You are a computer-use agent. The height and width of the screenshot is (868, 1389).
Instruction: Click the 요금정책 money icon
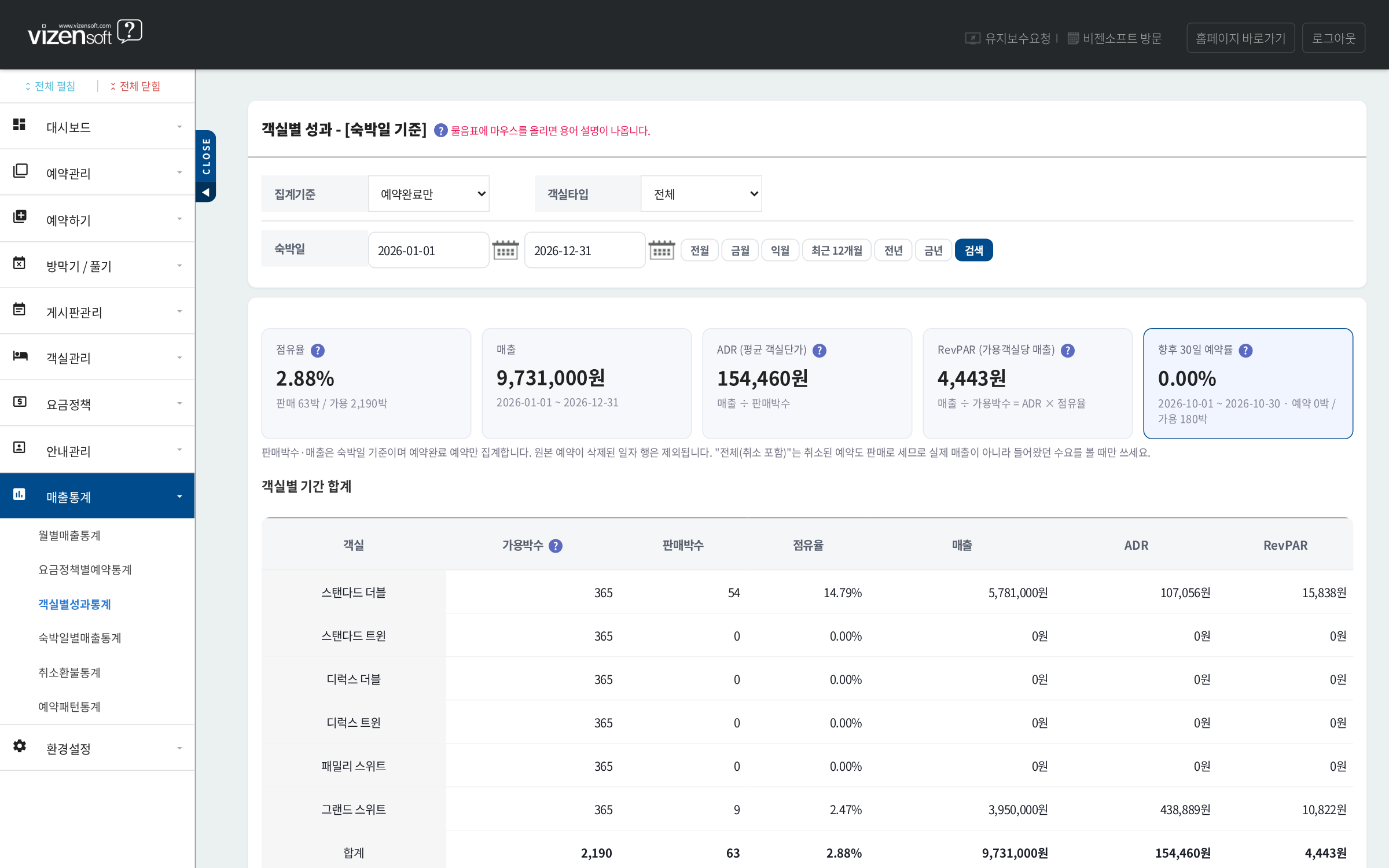[20, 402]
